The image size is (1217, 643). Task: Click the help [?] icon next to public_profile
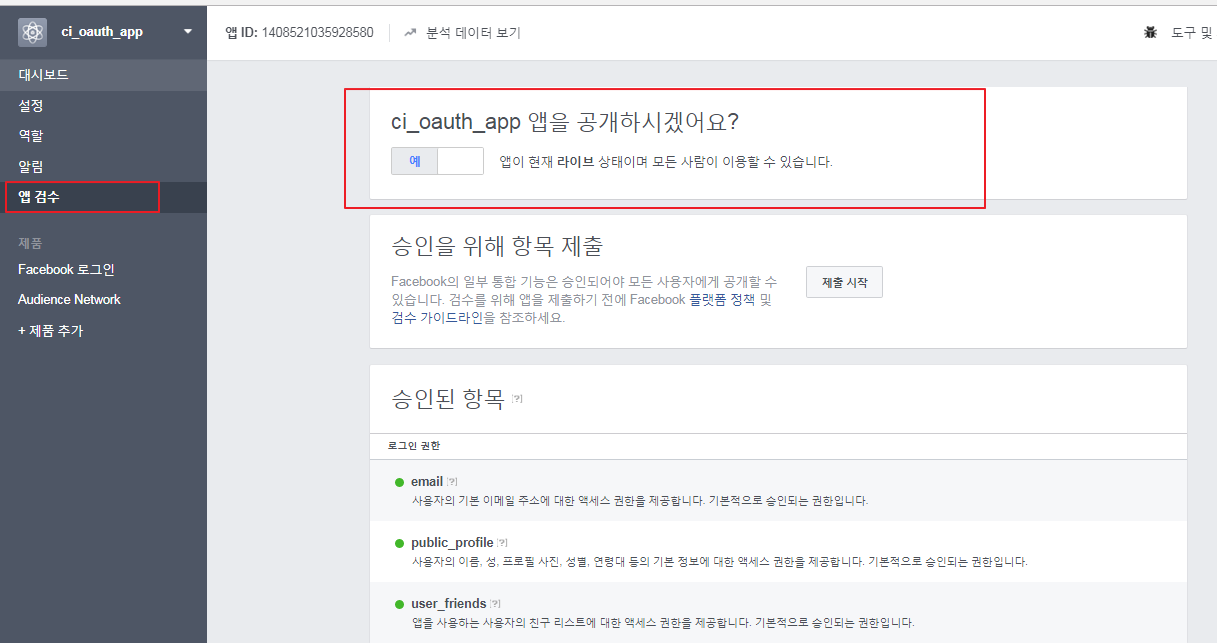502,543
